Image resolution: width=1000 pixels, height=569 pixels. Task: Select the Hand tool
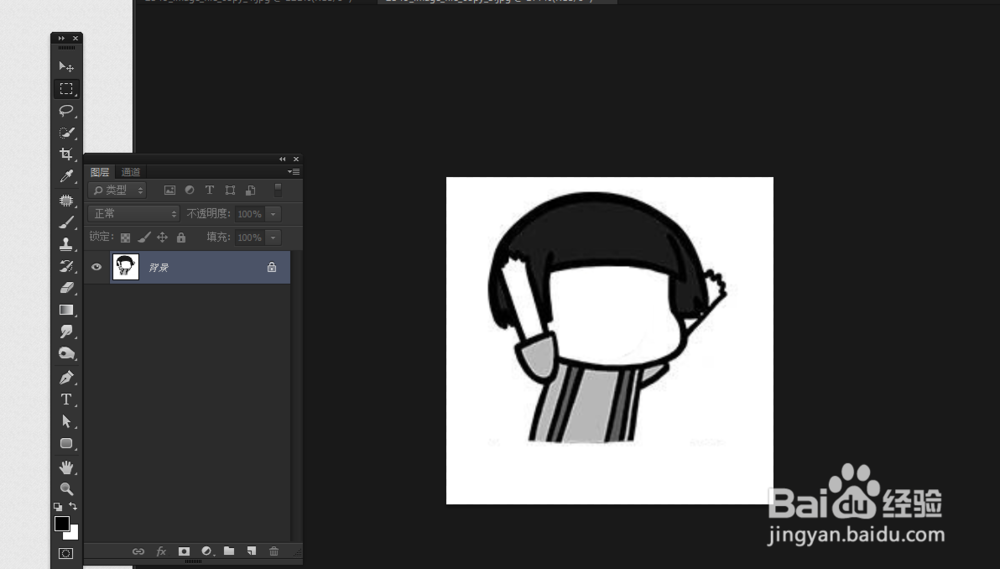click(66, 467)
